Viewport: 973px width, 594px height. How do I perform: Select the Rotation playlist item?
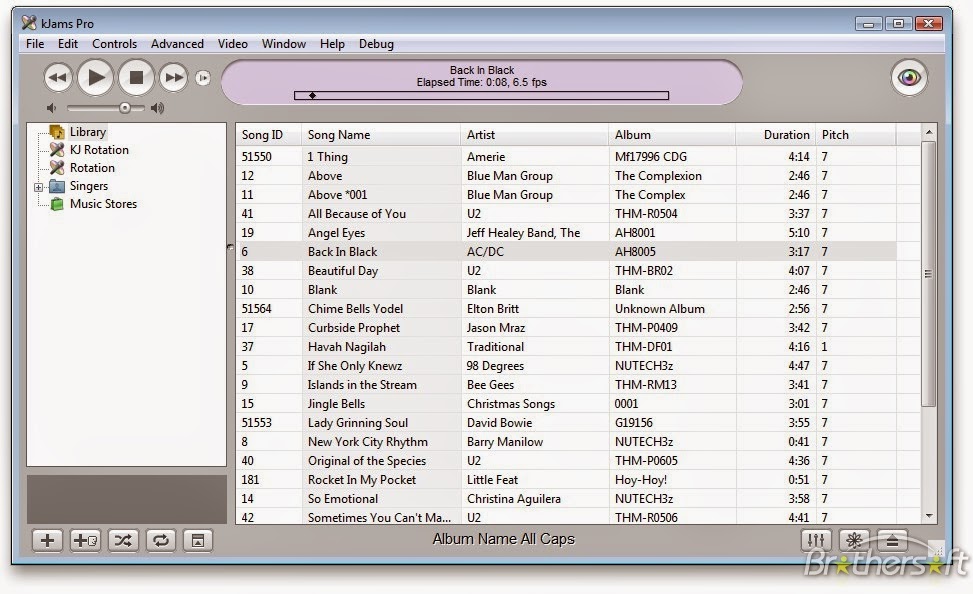92,168
